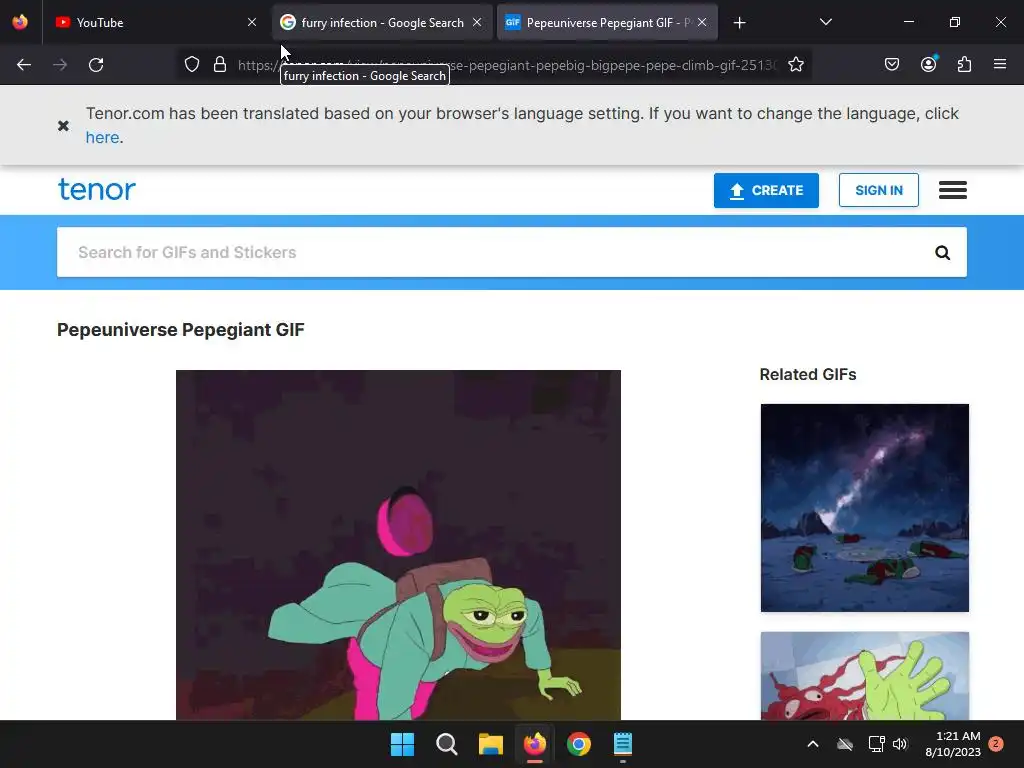
Task: Close the Google Search tab
Action: tap(477, 22)
